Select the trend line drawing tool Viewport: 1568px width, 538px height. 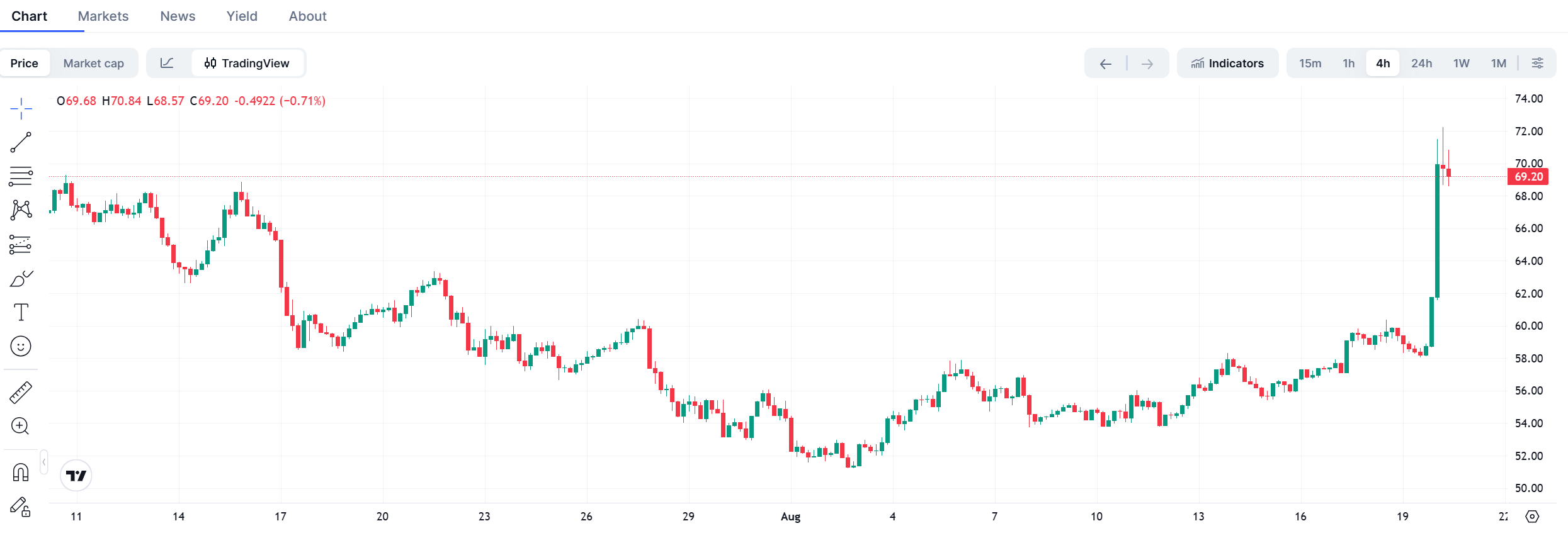coord(21,142)
